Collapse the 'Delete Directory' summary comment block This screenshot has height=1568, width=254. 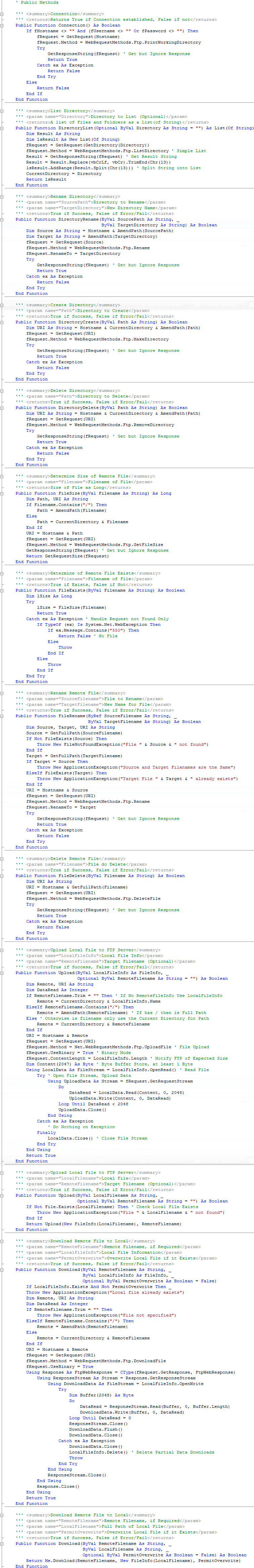coord(2,391)
